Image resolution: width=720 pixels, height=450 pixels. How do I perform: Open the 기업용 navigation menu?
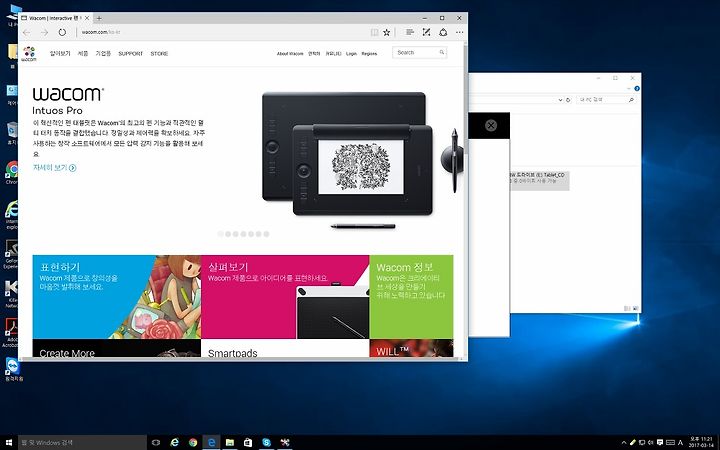[103, 53]
